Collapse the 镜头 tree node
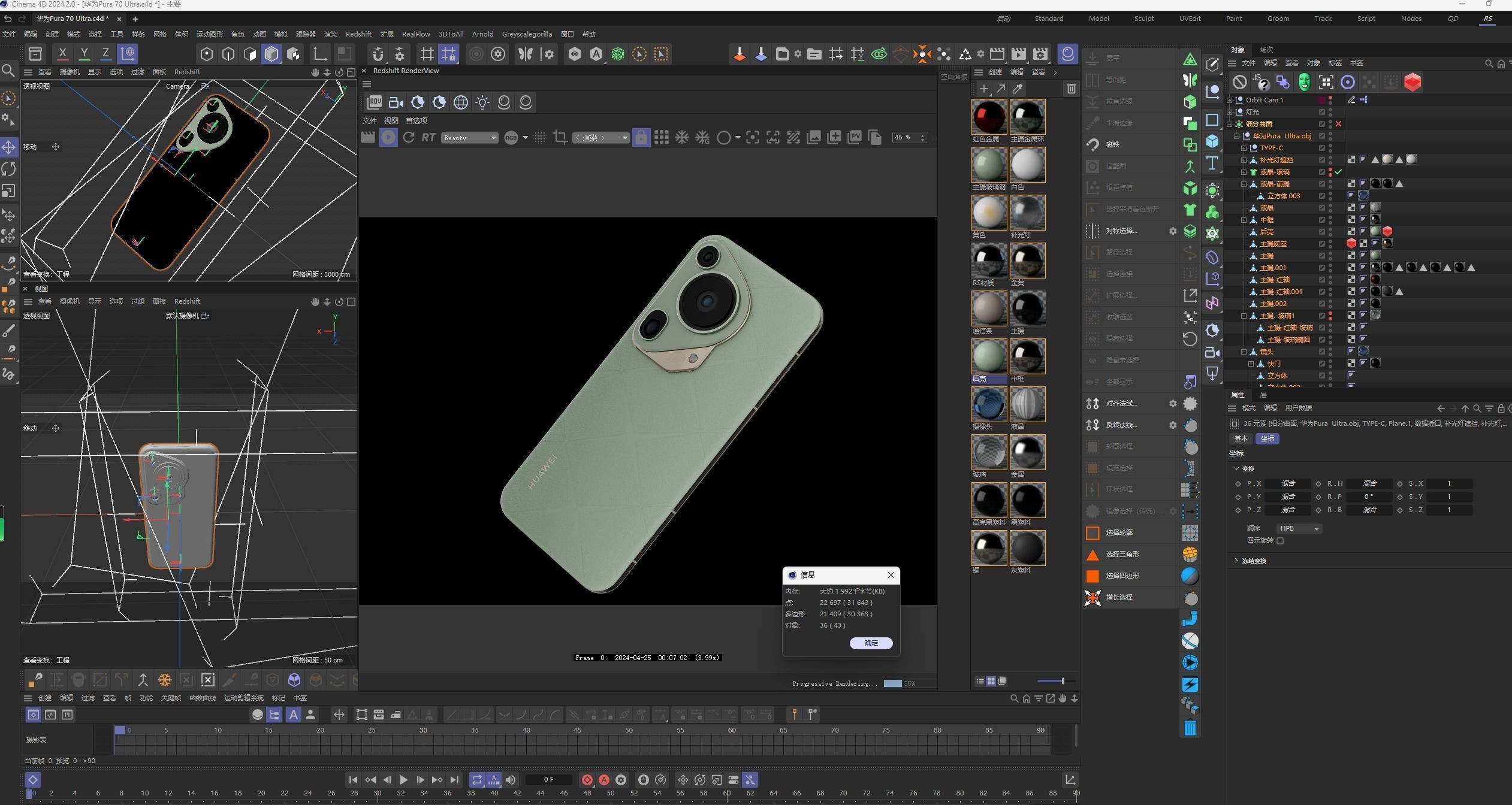1512x805 pixels. (x=1244, y=352)
